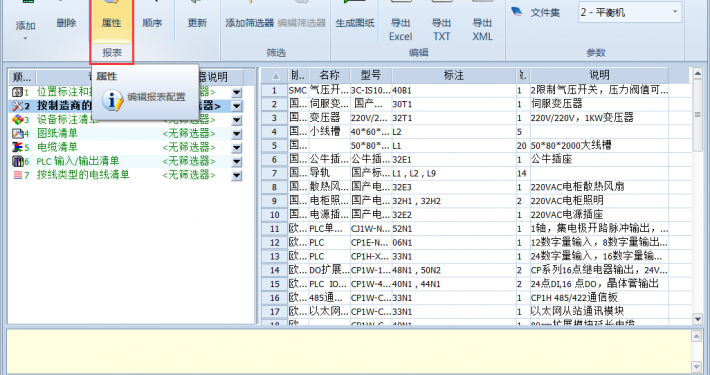The width and height of the screenshot is (710, 375).
Task: Click icon of row 1 位置标注 report
Action: point(17,92)
